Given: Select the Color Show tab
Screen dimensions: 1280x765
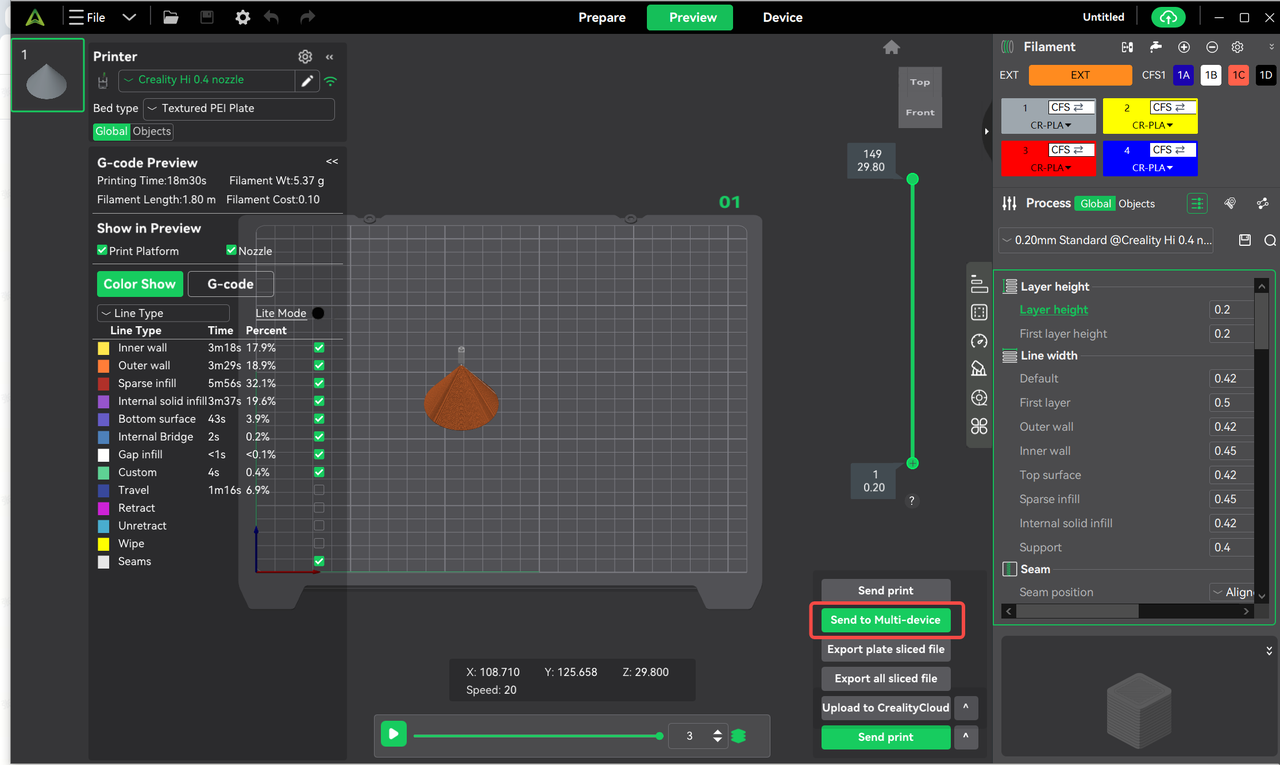Looking at the screenshot, I should click(x=140, y=284).
